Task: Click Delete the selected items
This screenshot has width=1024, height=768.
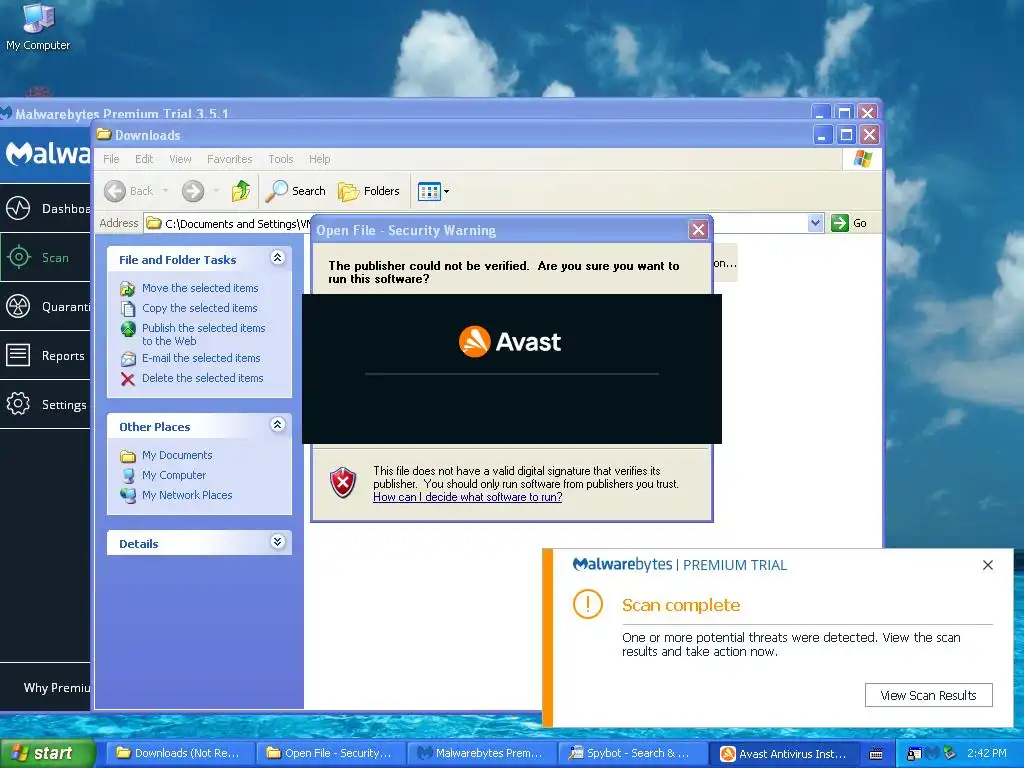Action: [202, 378]
